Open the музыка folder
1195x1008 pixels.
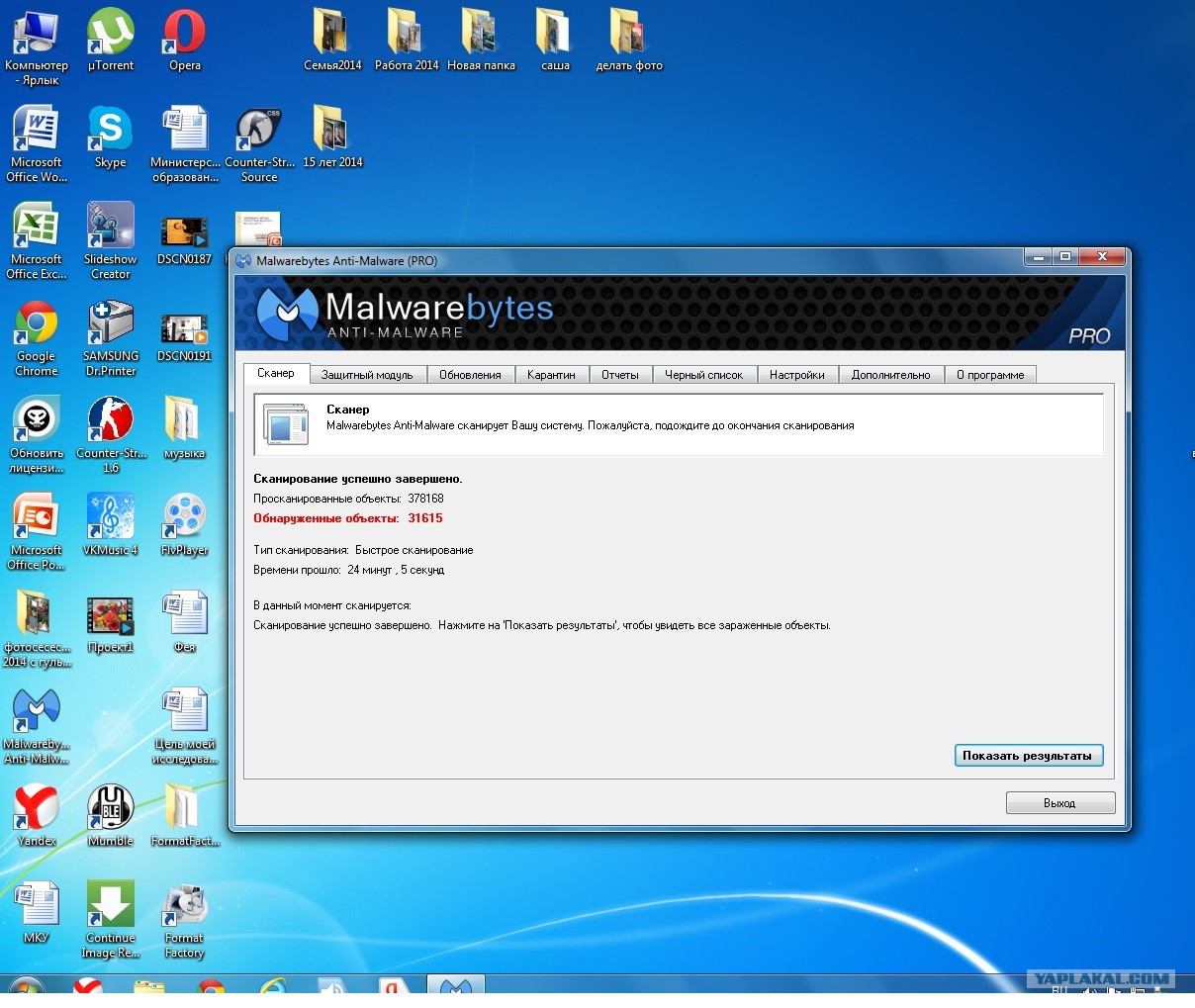click(184, 427)
